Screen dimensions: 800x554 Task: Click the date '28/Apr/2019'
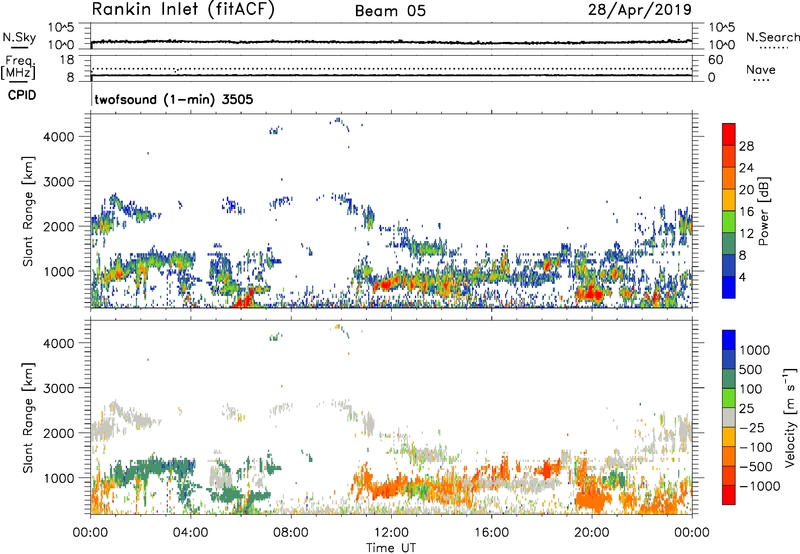[x=640, y=10]
